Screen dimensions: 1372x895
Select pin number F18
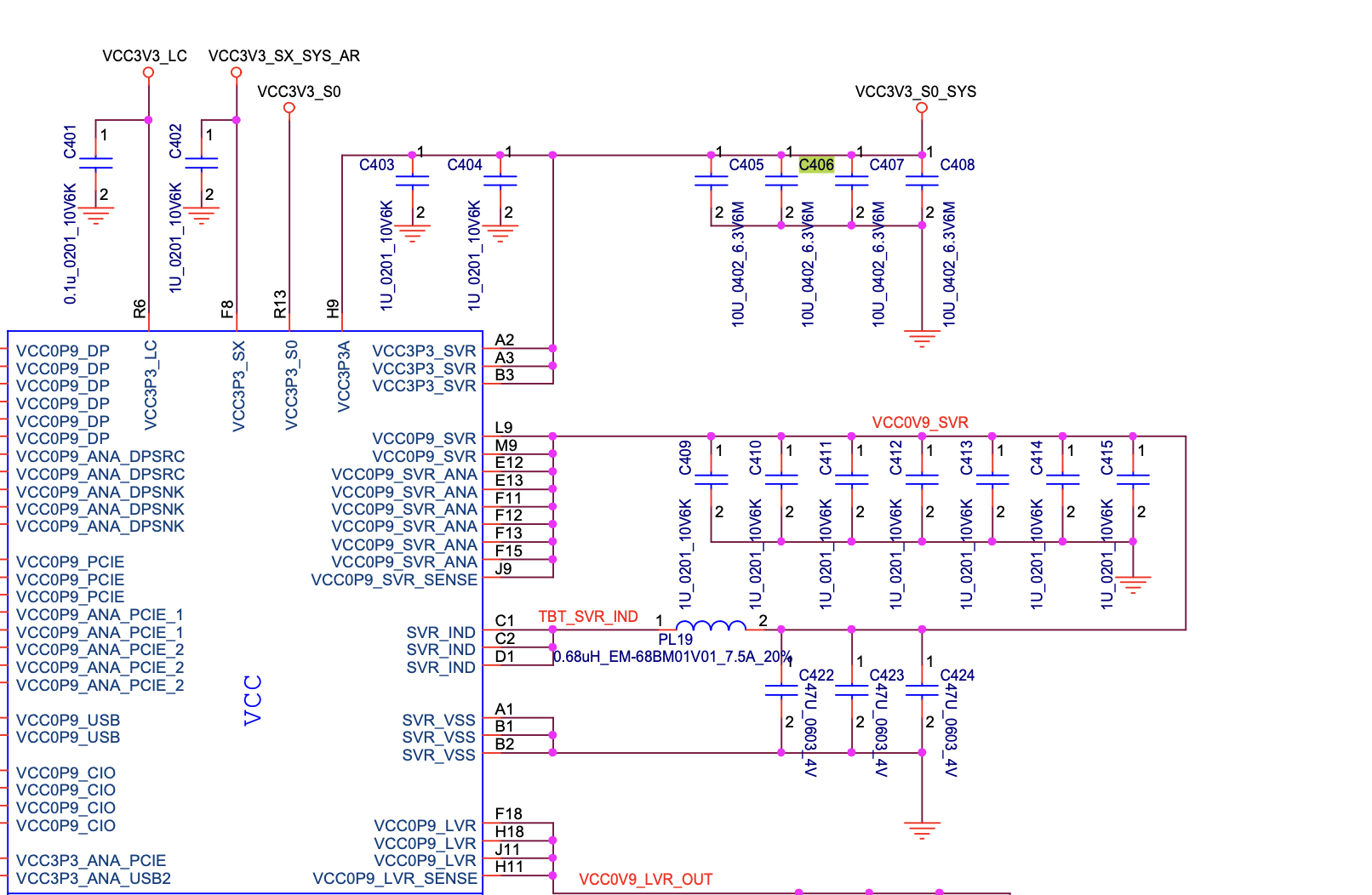tap(509, 814)
